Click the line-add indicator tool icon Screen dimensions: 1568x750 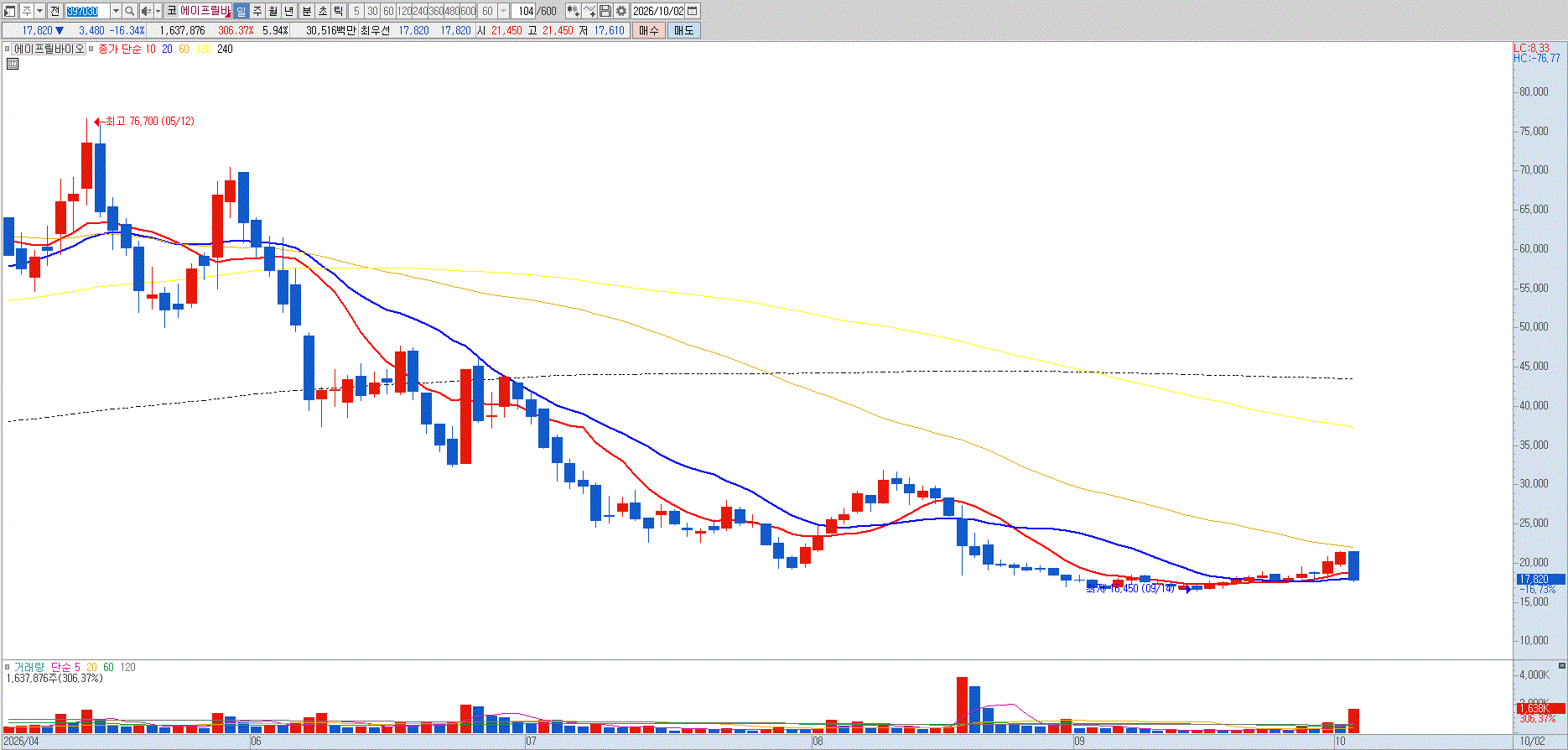coord(589,11)
